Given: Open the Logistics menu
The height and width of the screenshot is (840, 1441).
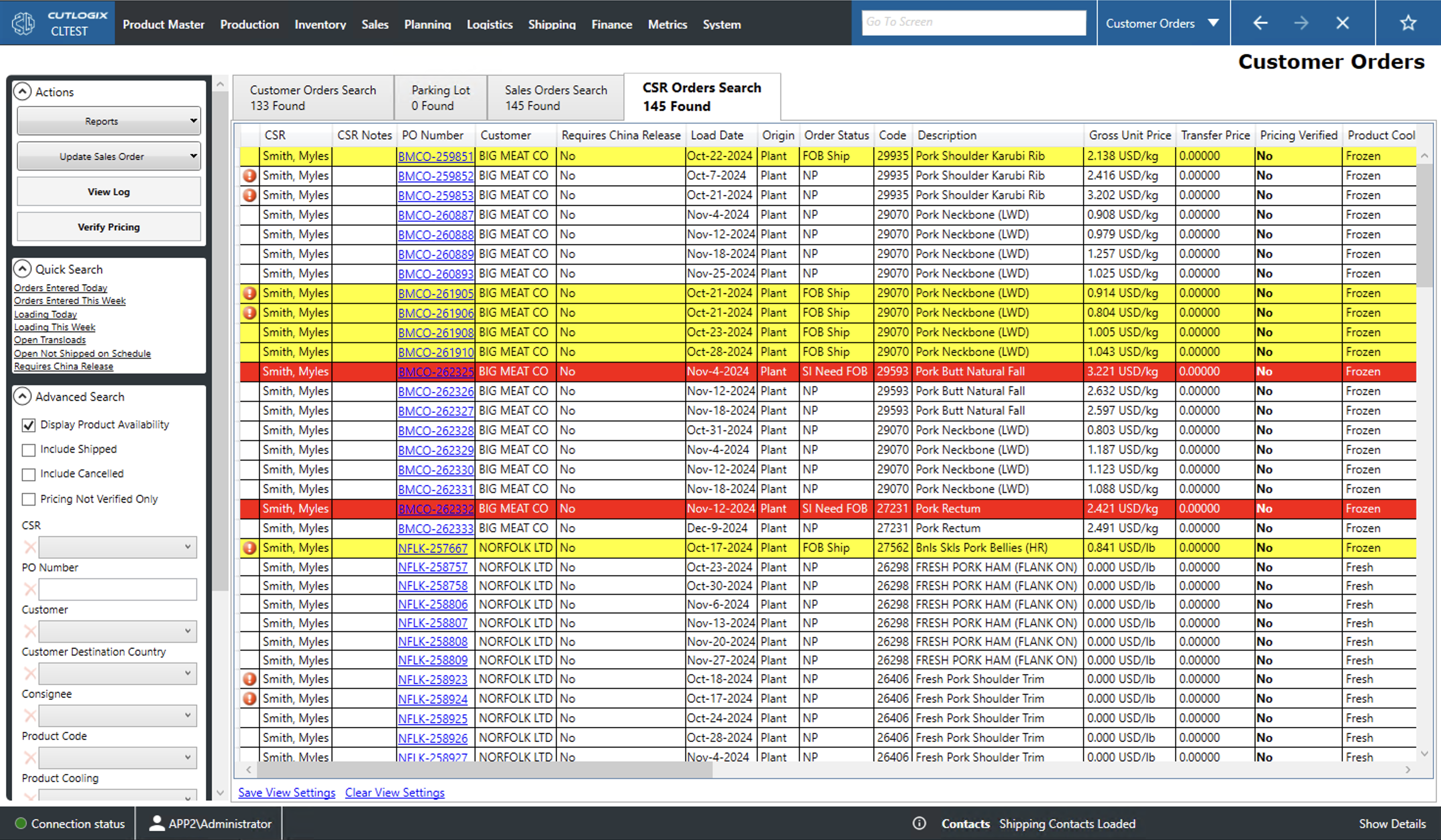Looking at the screenshot, I should click(489, 25).
